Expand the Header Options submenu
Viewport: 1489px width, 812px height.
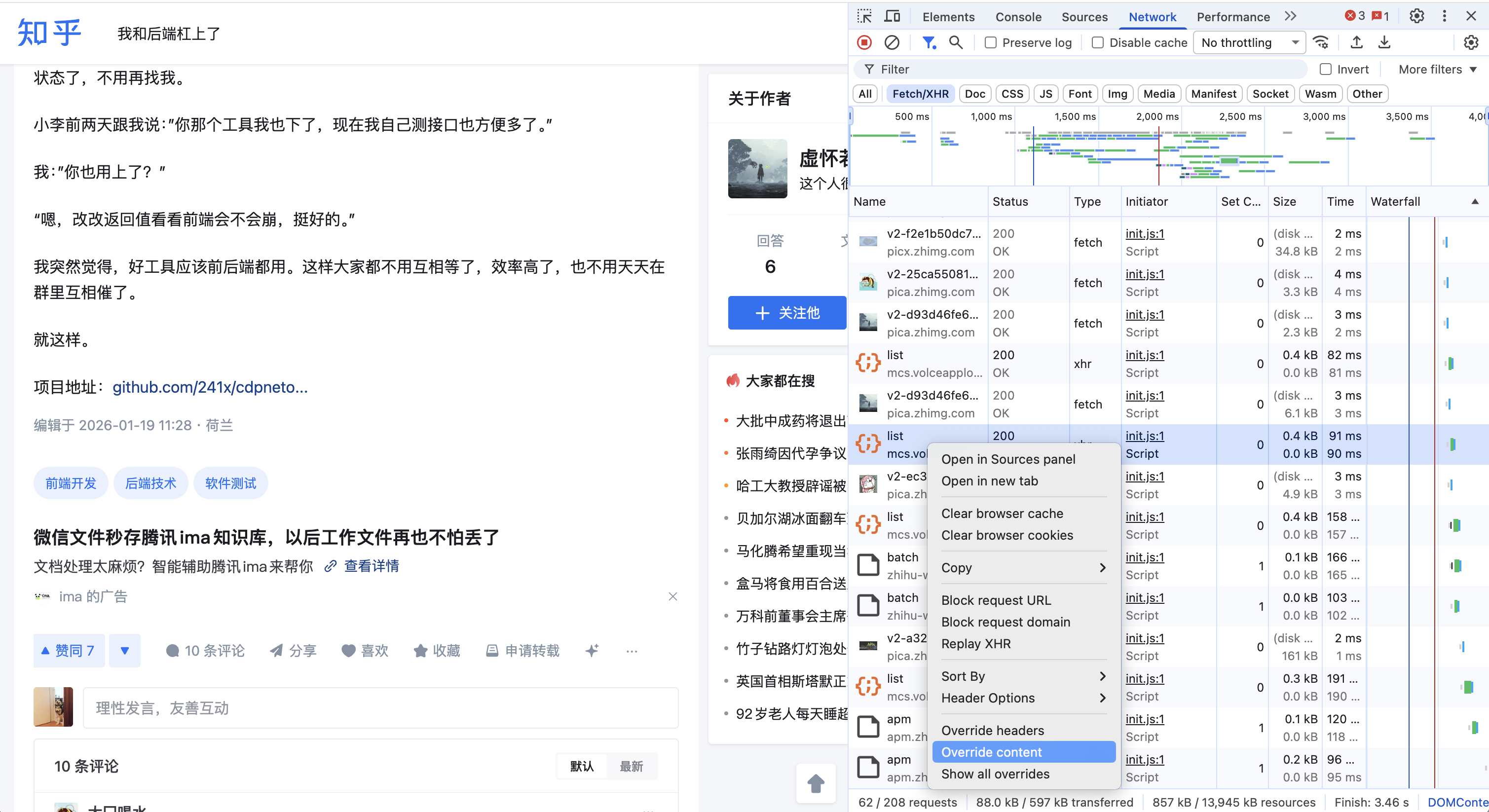point(1023,698)
